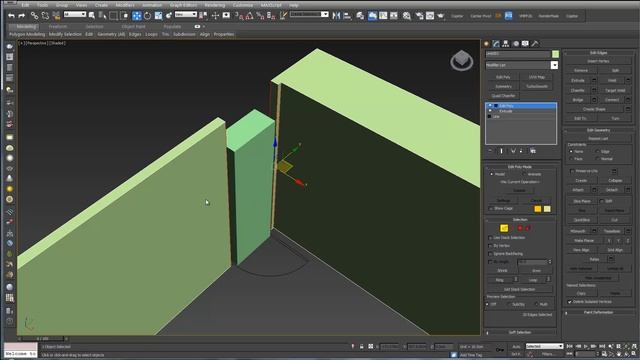Click the ViewCube in the viewport
The image size is (640, 360).
coord(462,60)
